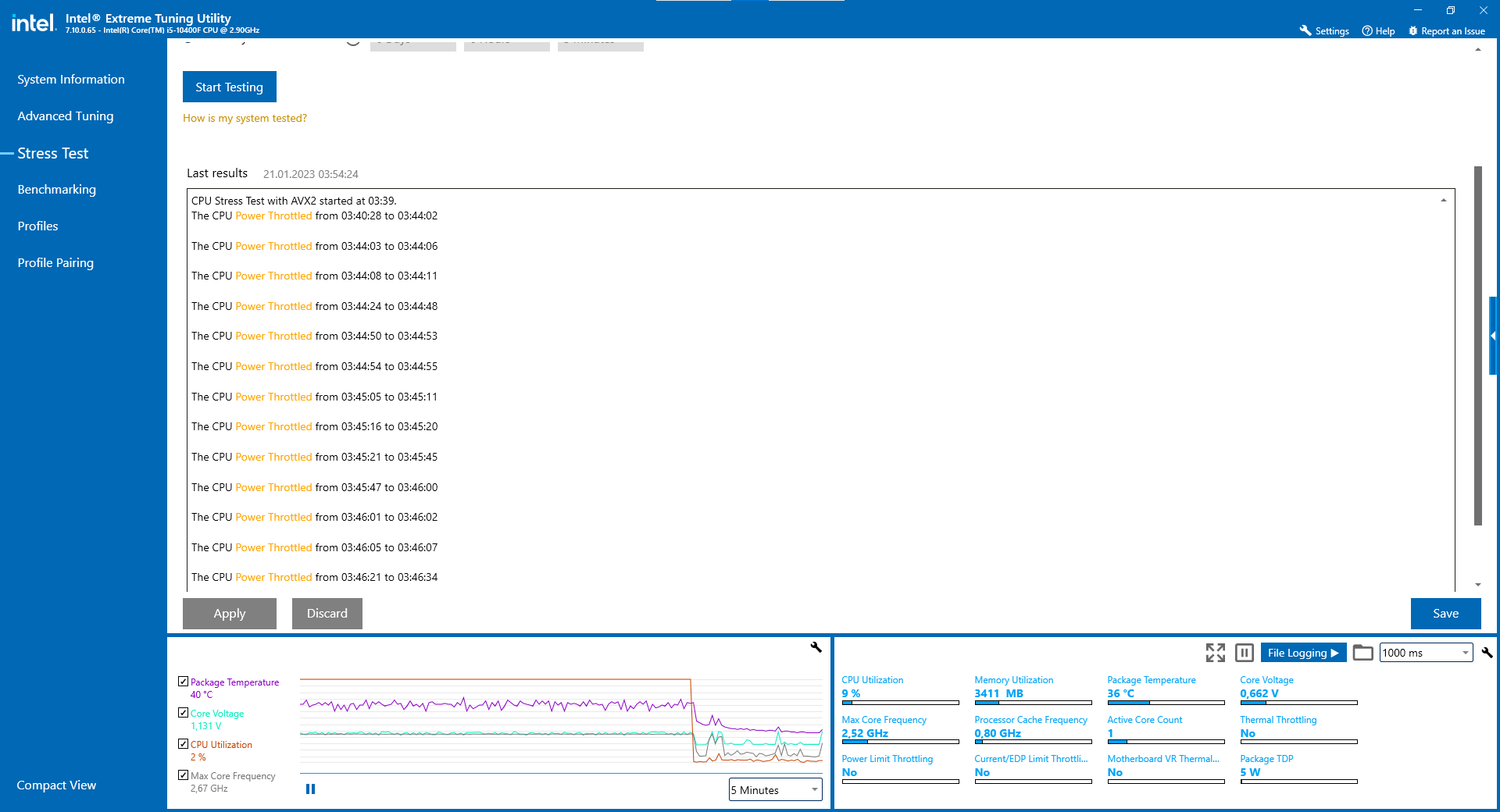Open monitor panel settings wrench
Screen dimensions: 1500x812
click(x=1487, y=652)
